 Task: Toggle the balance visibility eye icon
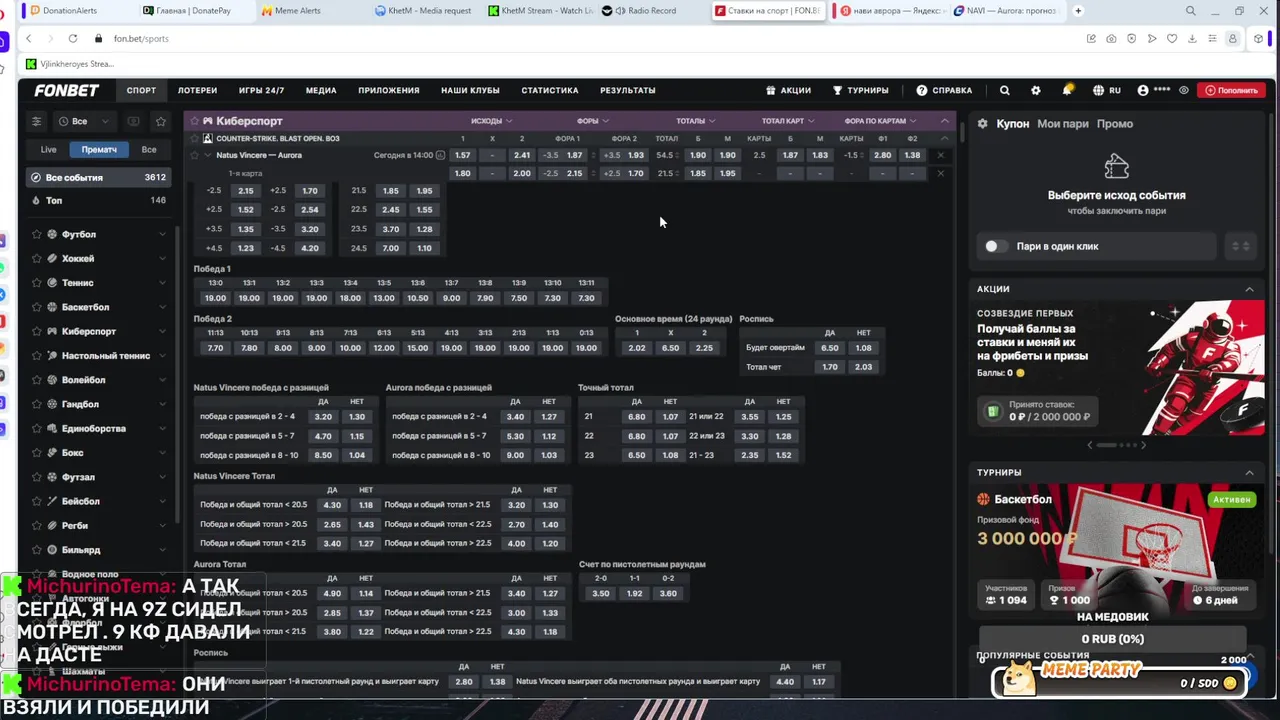tap(1184, 90)
